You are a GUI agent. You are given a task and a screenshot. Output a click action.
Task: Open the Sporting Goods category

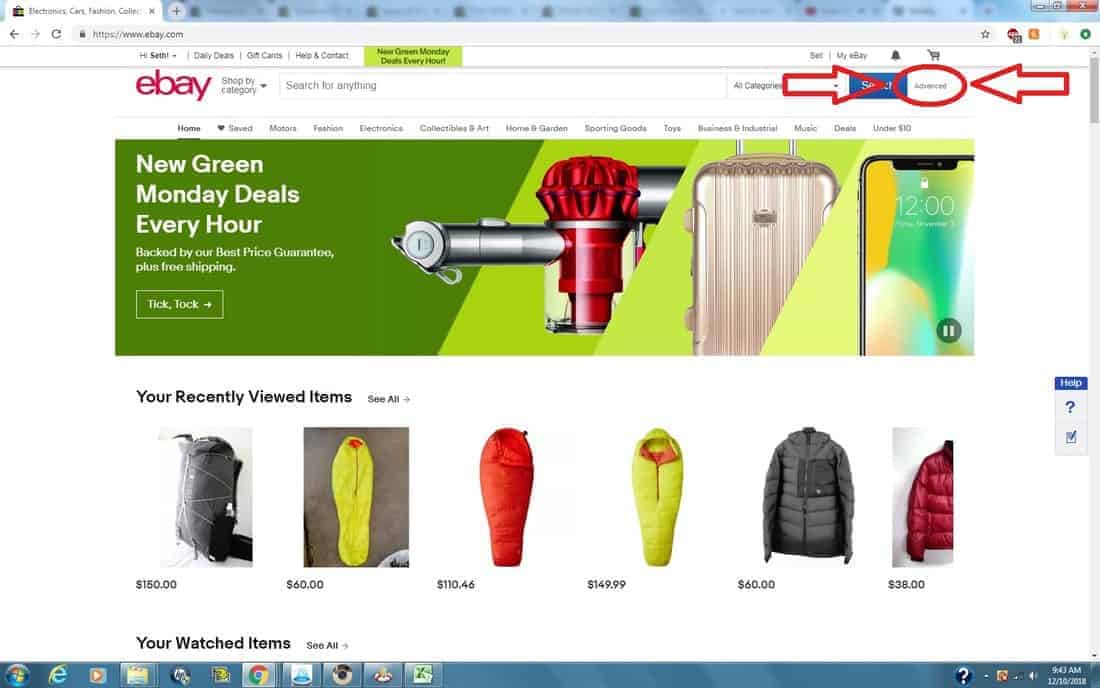(615, 128)
